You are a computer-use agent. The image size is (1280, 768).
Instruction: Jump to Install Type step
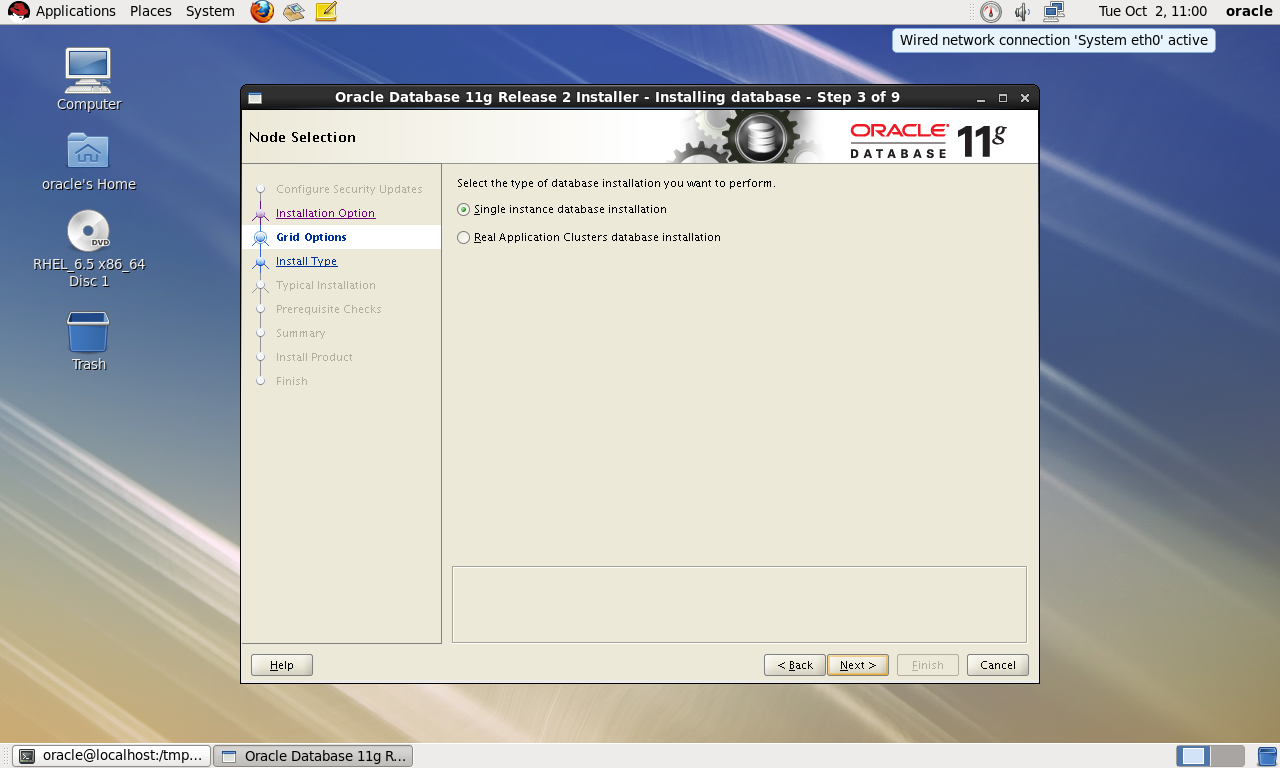pyautogui.click(x=306, y=261)
